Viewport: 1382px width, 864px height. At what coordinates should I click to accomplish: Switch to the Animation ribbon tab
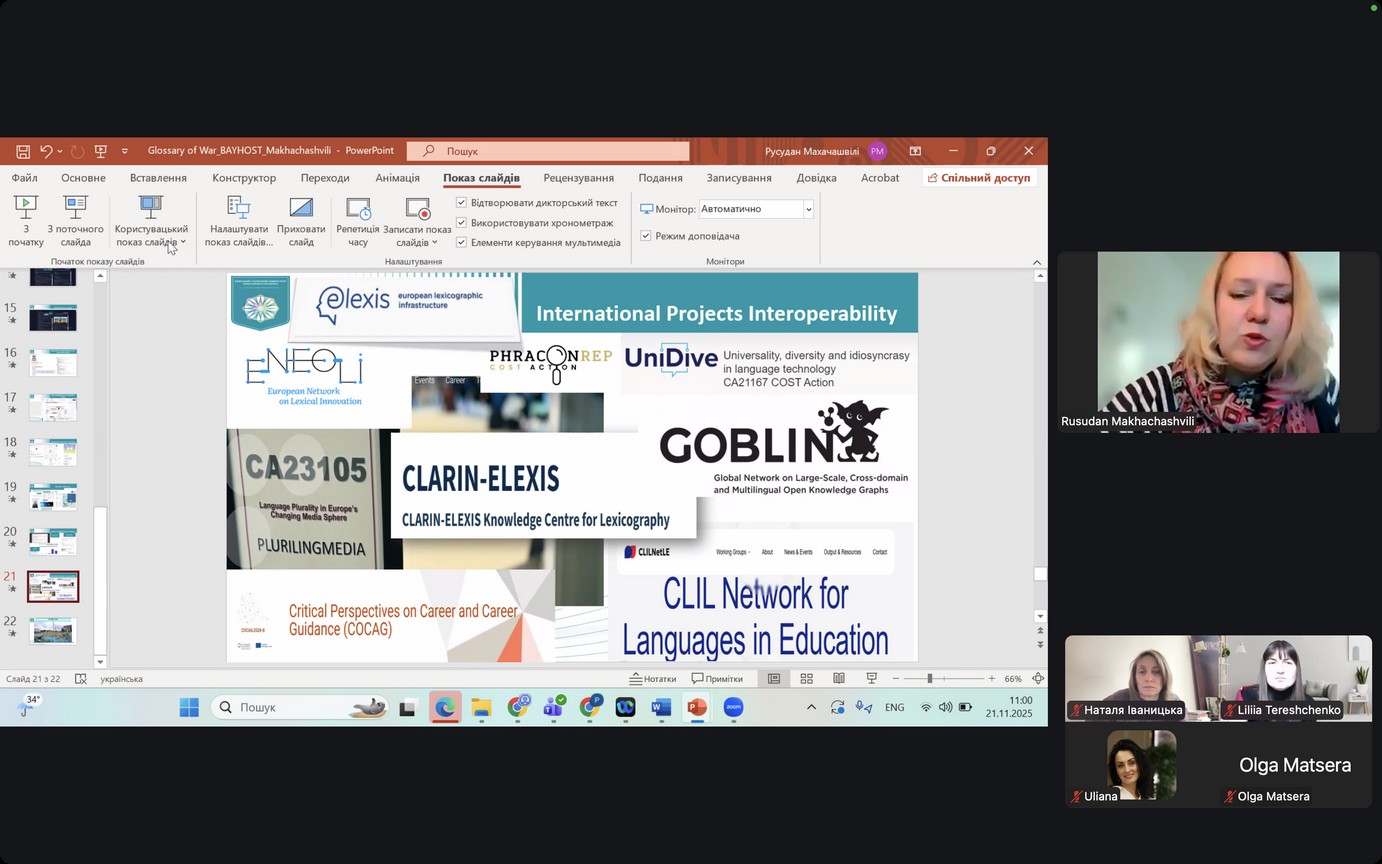click(397, 178)
